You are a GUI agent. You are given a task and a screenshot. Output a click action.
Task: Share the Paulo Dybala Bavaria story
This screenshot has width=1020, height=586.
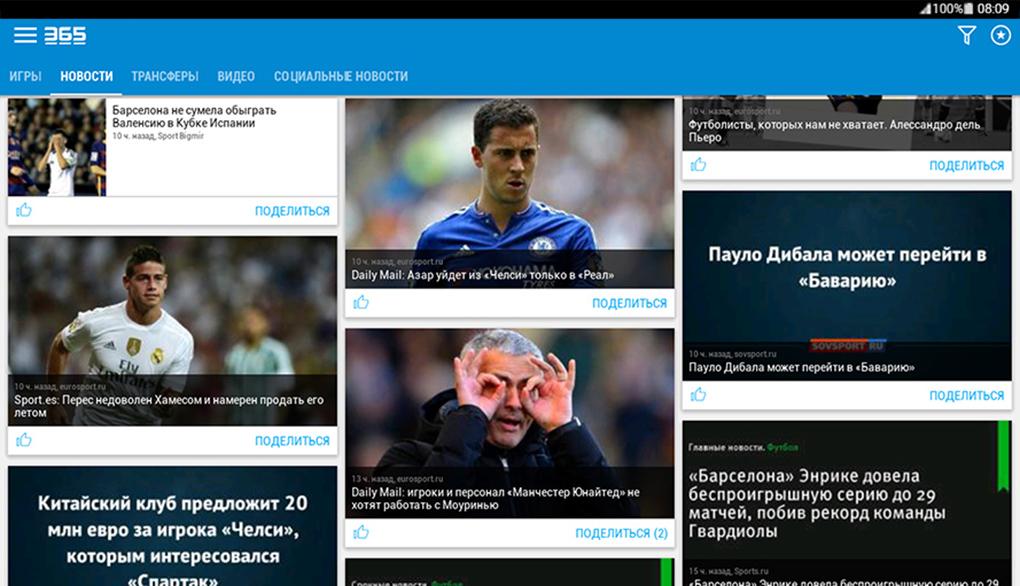(966, 396)
